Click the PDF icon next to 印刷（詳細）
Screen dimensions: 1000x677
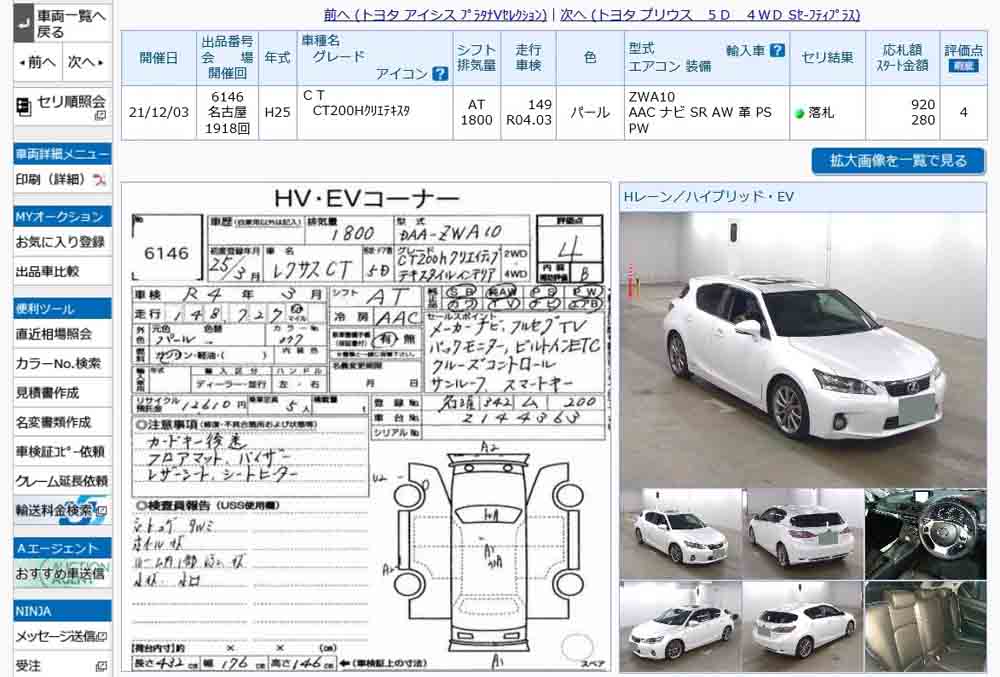point(99,180)
